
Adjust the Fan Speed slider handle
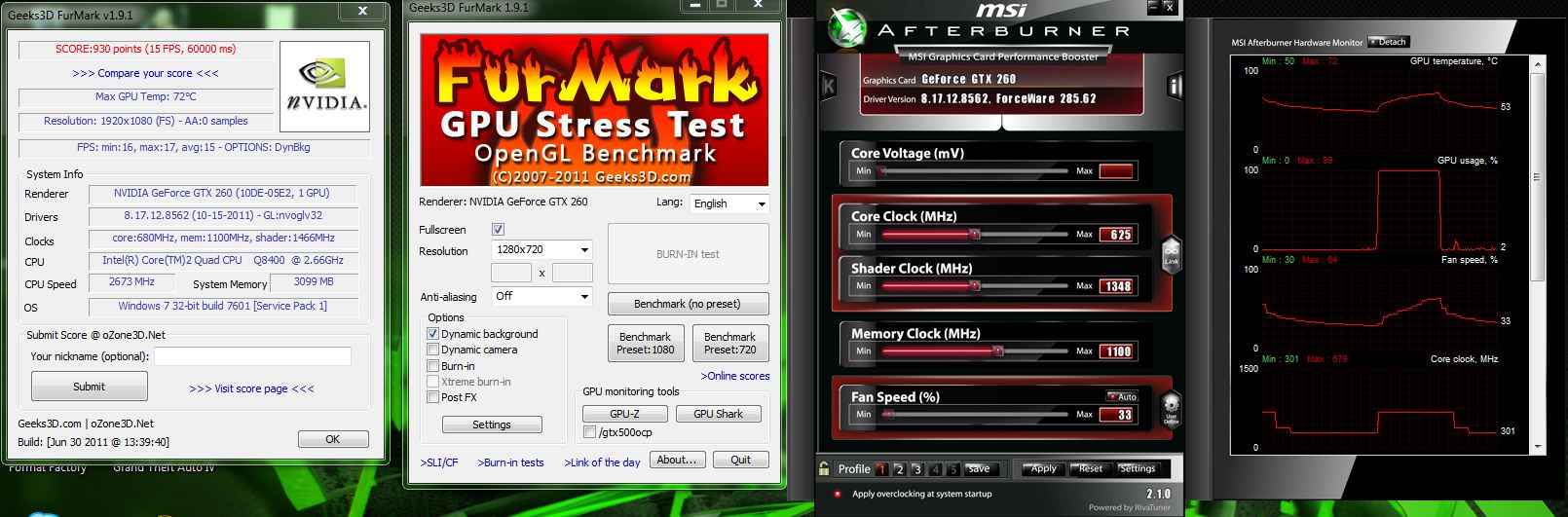887,414
